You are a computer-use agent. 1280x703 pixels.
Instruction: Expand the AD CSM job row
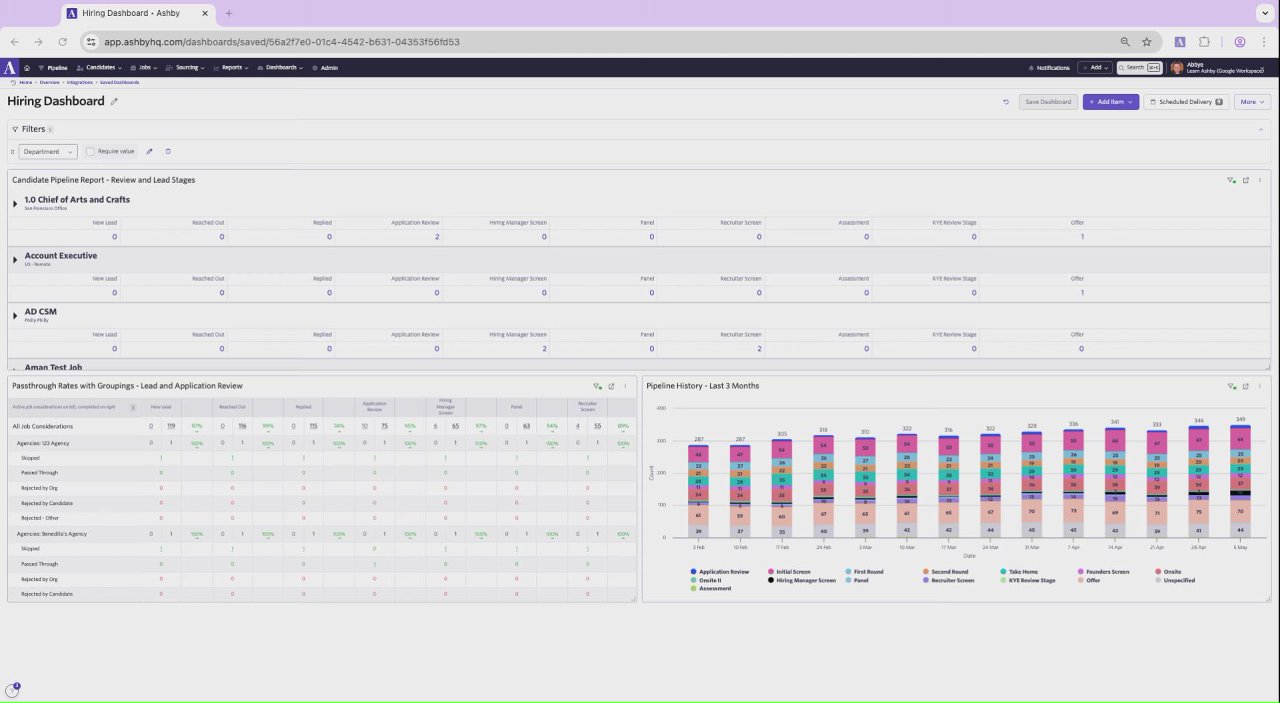(15, 316)
